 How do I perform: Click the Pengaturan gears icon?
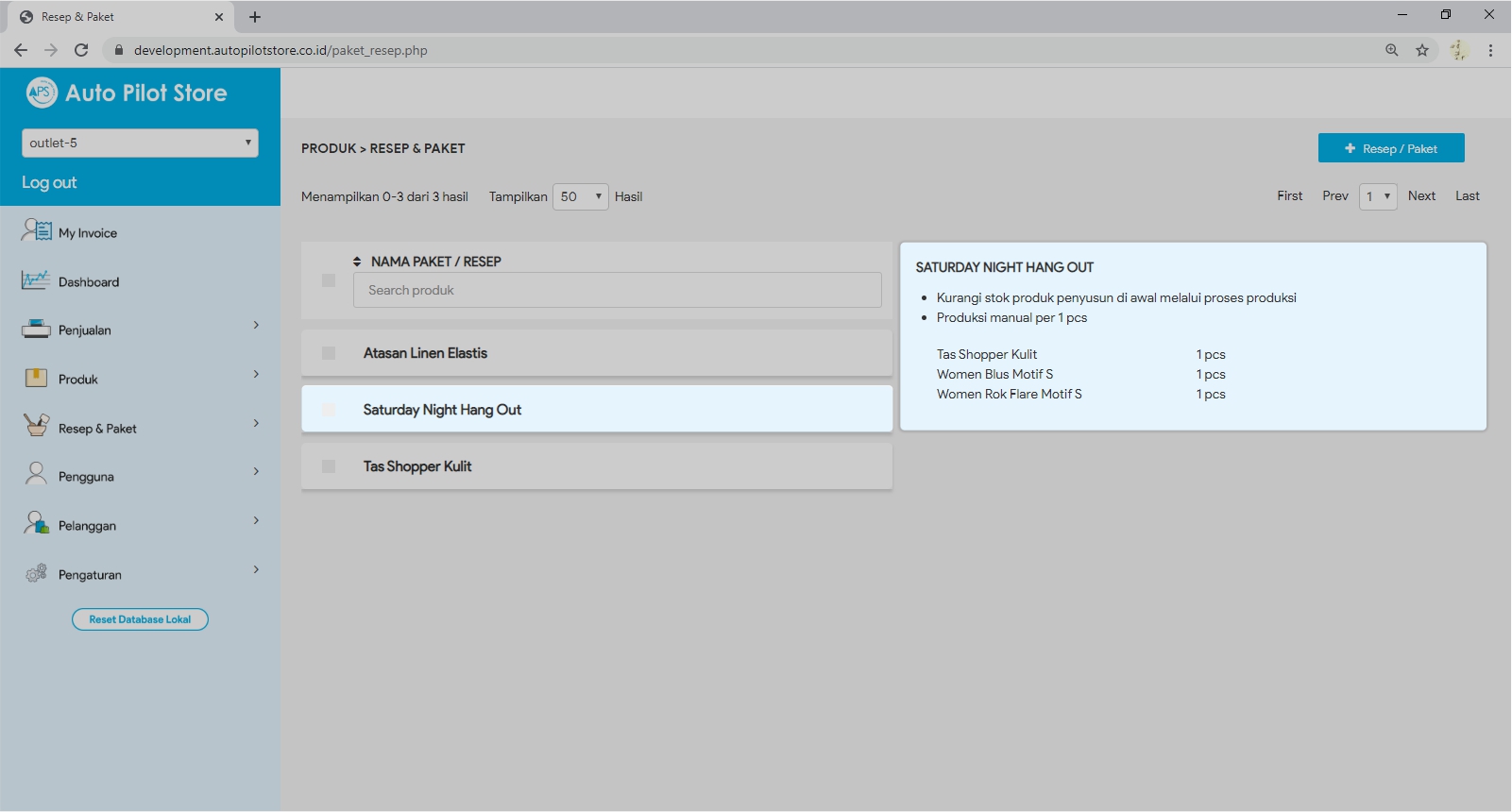pyautogui.click(x=36, y=573)
